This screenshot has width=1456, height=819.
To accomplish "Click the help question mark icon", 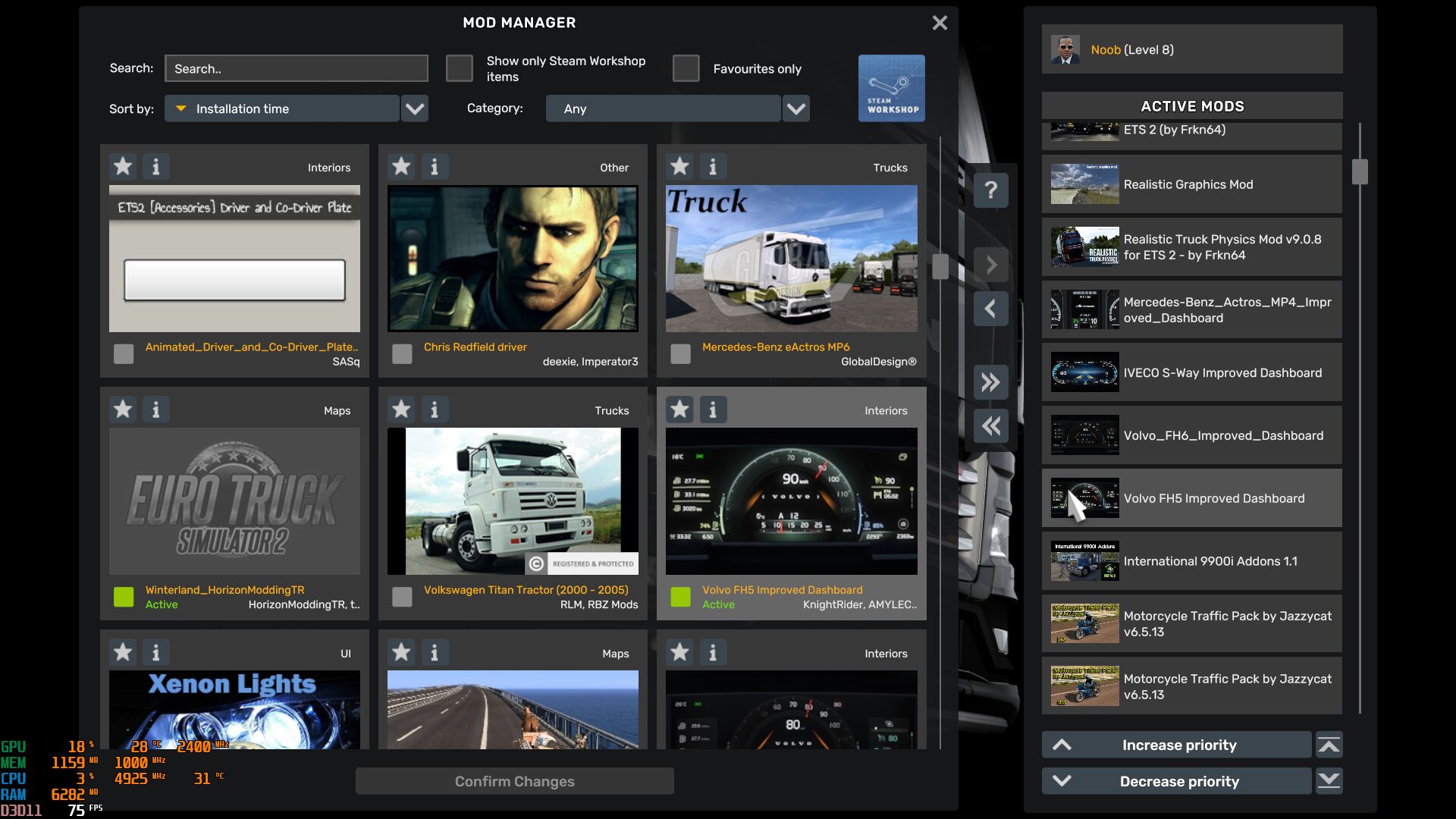I will tap(990, 190).
